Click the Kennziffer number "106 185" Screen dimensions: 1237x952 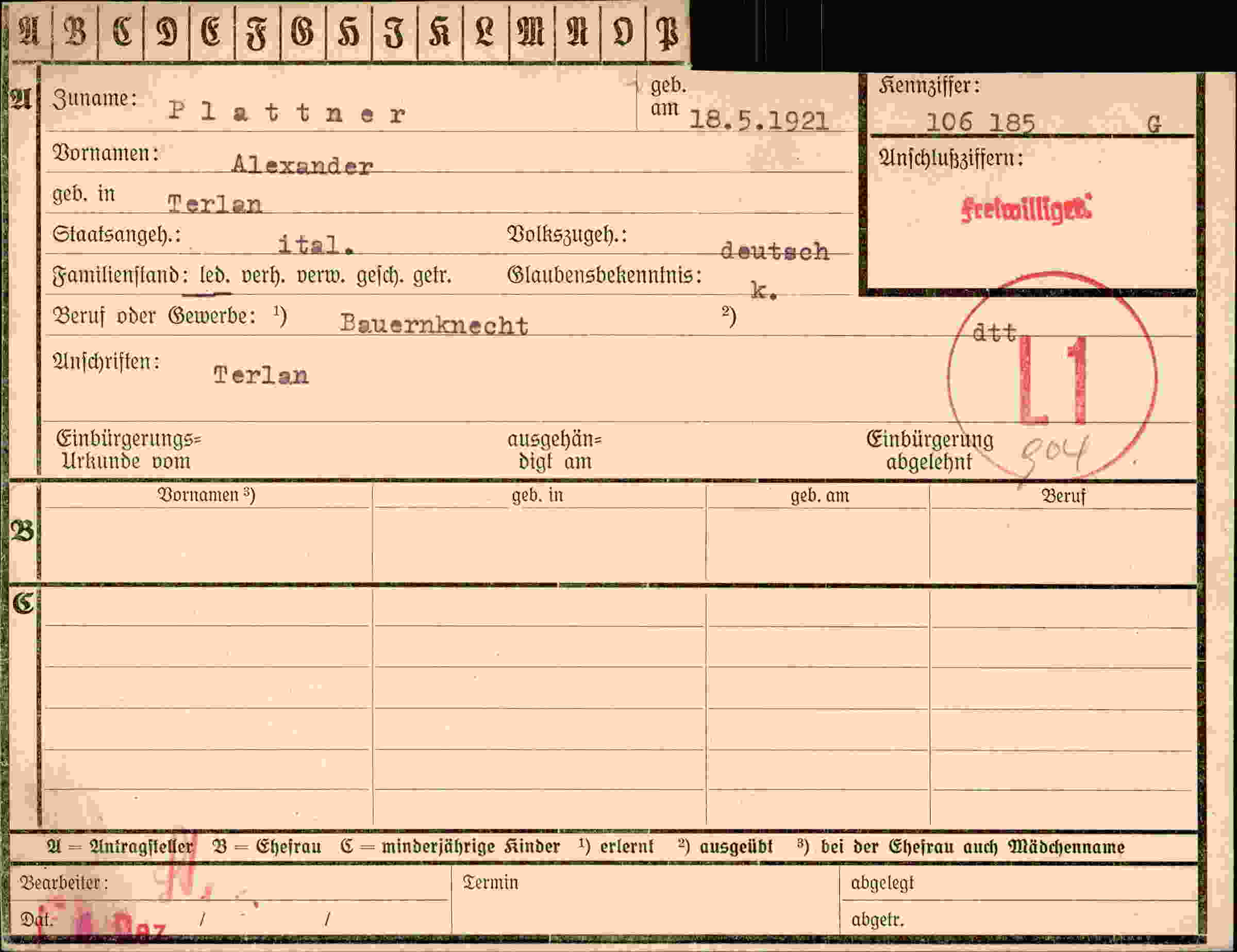(x=980, y=122)
